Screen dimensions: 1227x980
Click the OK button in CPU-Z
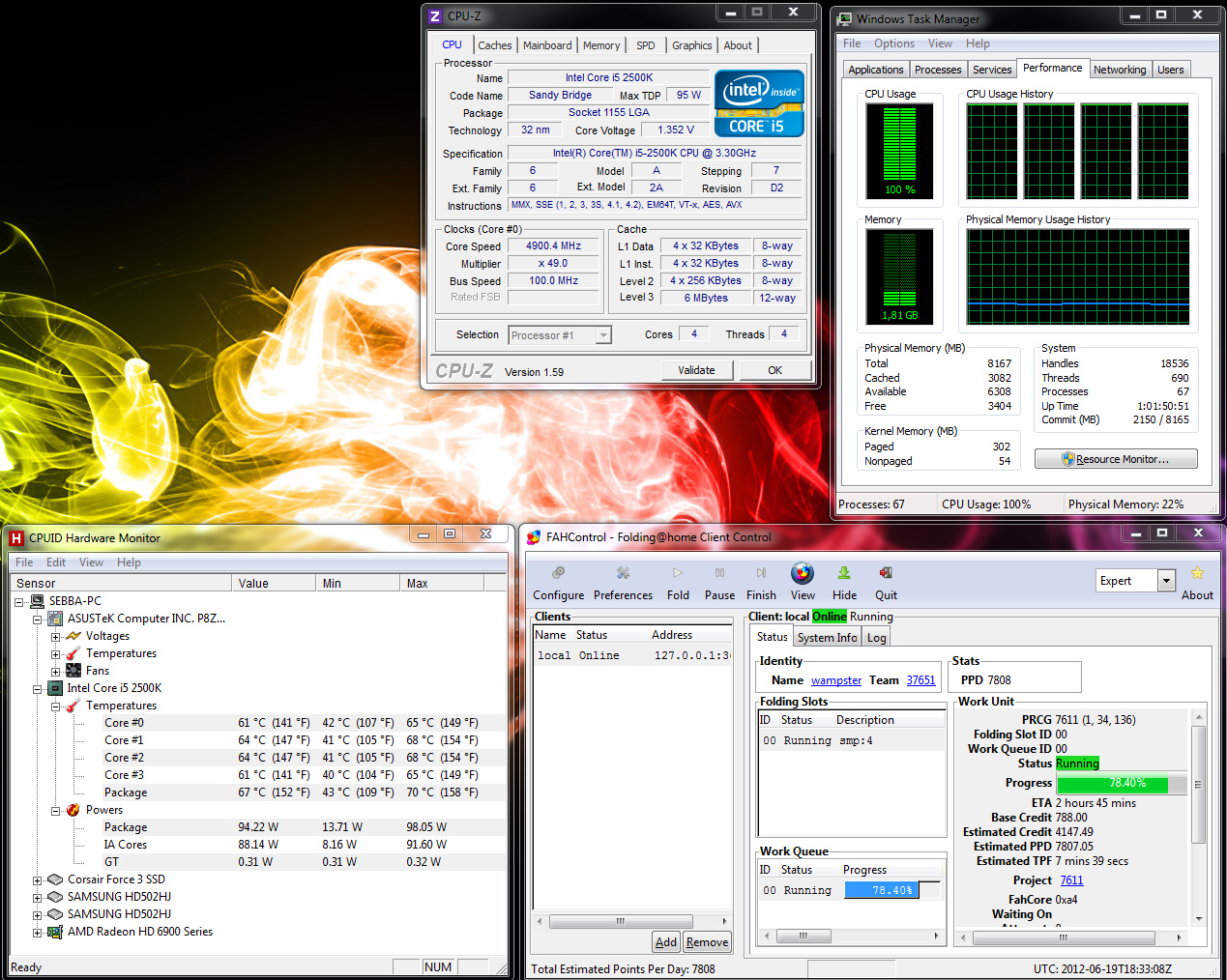775,370
